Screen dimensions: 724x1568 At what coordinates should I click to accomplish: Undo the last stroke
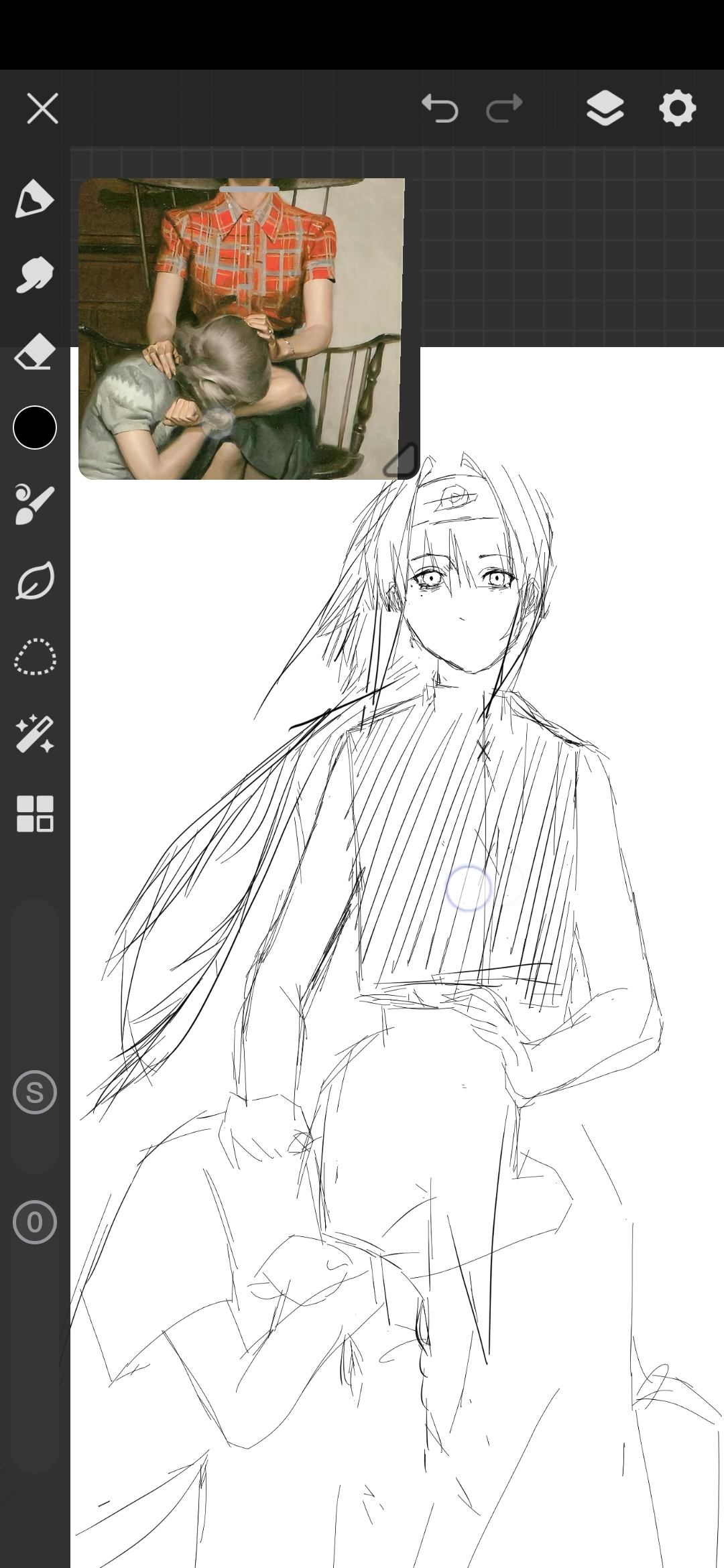(x=440, y=109)
